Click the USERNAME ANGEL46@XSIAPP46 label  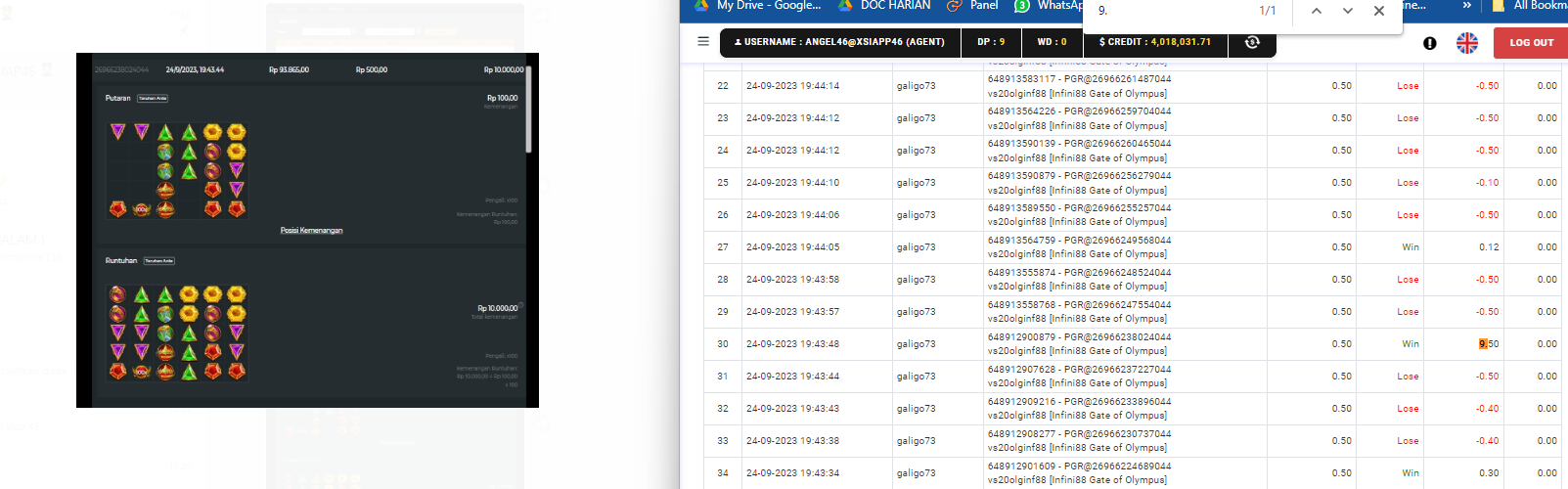[839, 42]
